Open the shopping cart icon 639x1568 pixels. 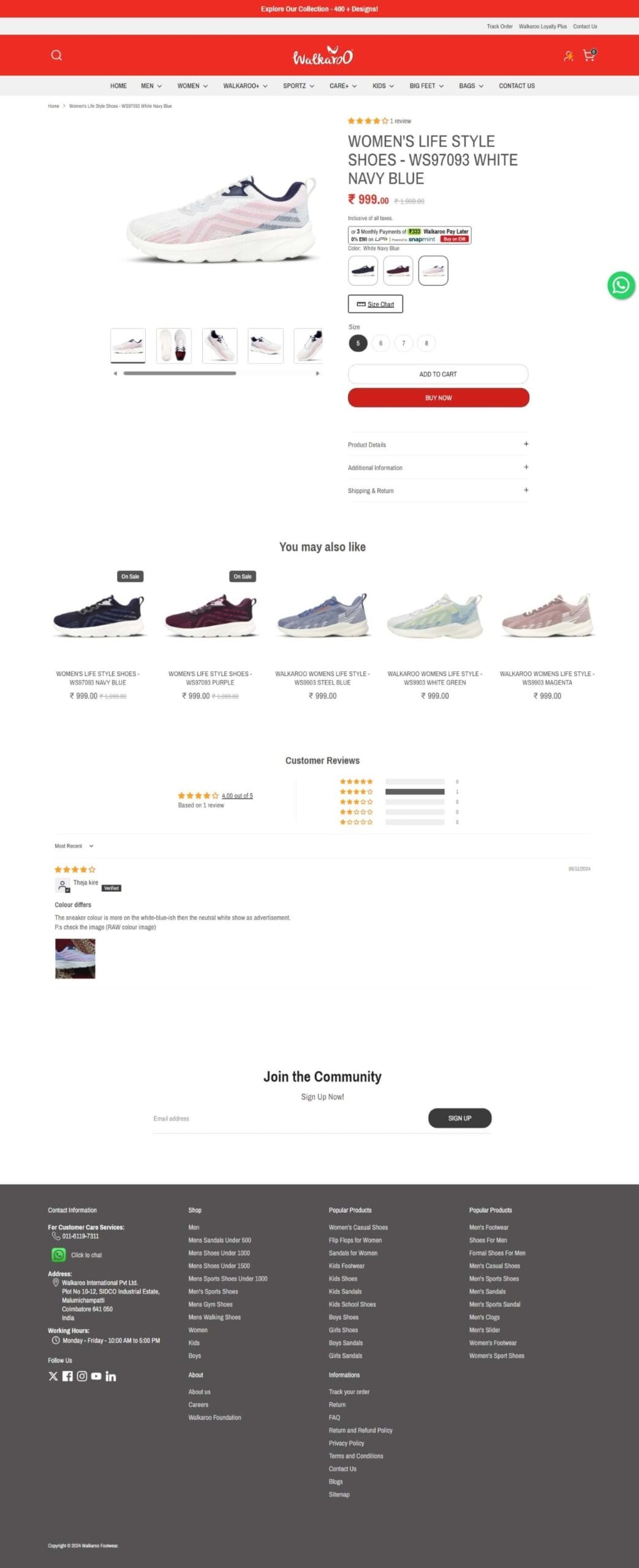tap(589, 55)
